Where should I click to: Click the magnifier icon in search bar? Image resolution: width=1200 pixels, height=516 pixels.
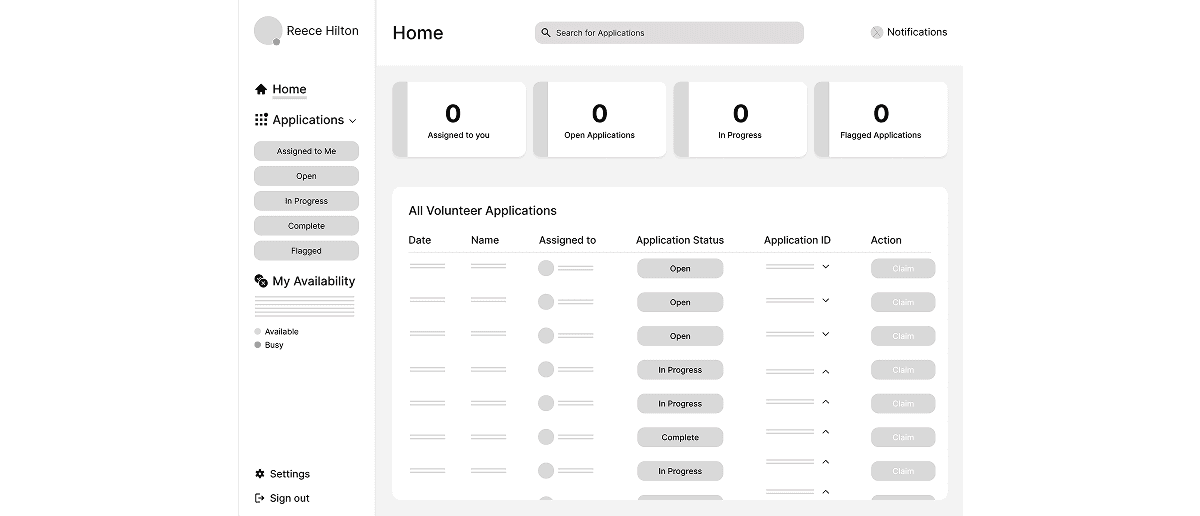(546, 33)
